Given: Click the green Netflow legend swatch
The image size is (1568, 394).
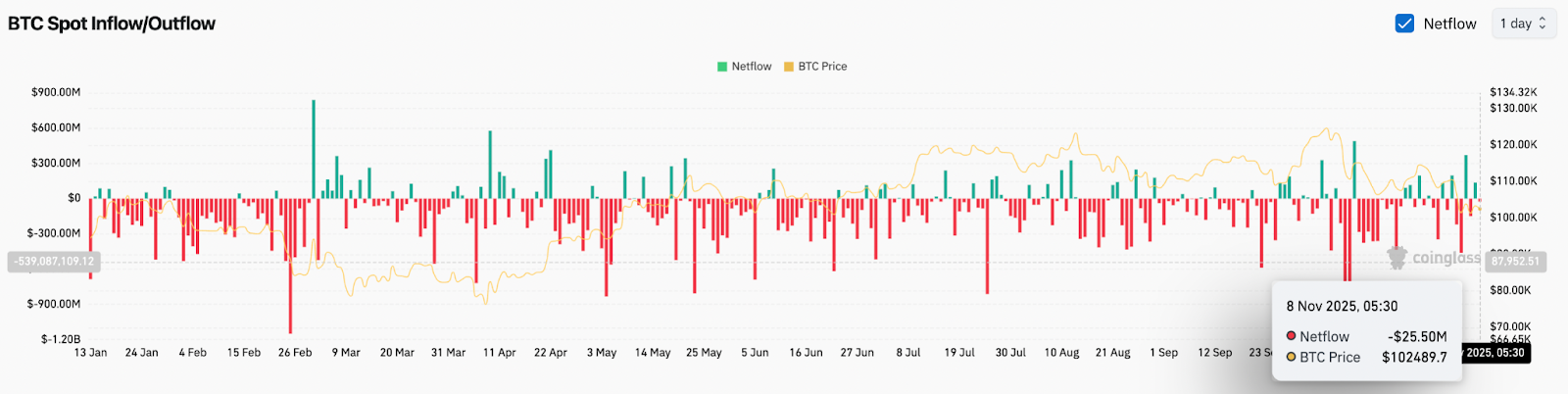Looking at the screenshot, I should (722, 67).
